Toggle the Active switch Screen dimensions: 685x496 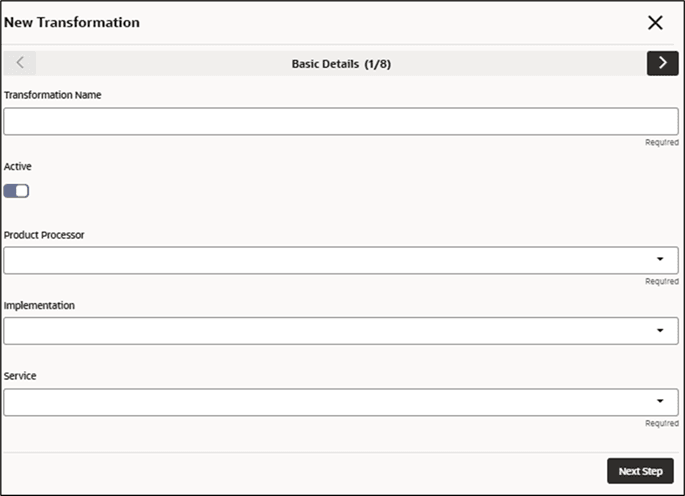click(17, 191)
